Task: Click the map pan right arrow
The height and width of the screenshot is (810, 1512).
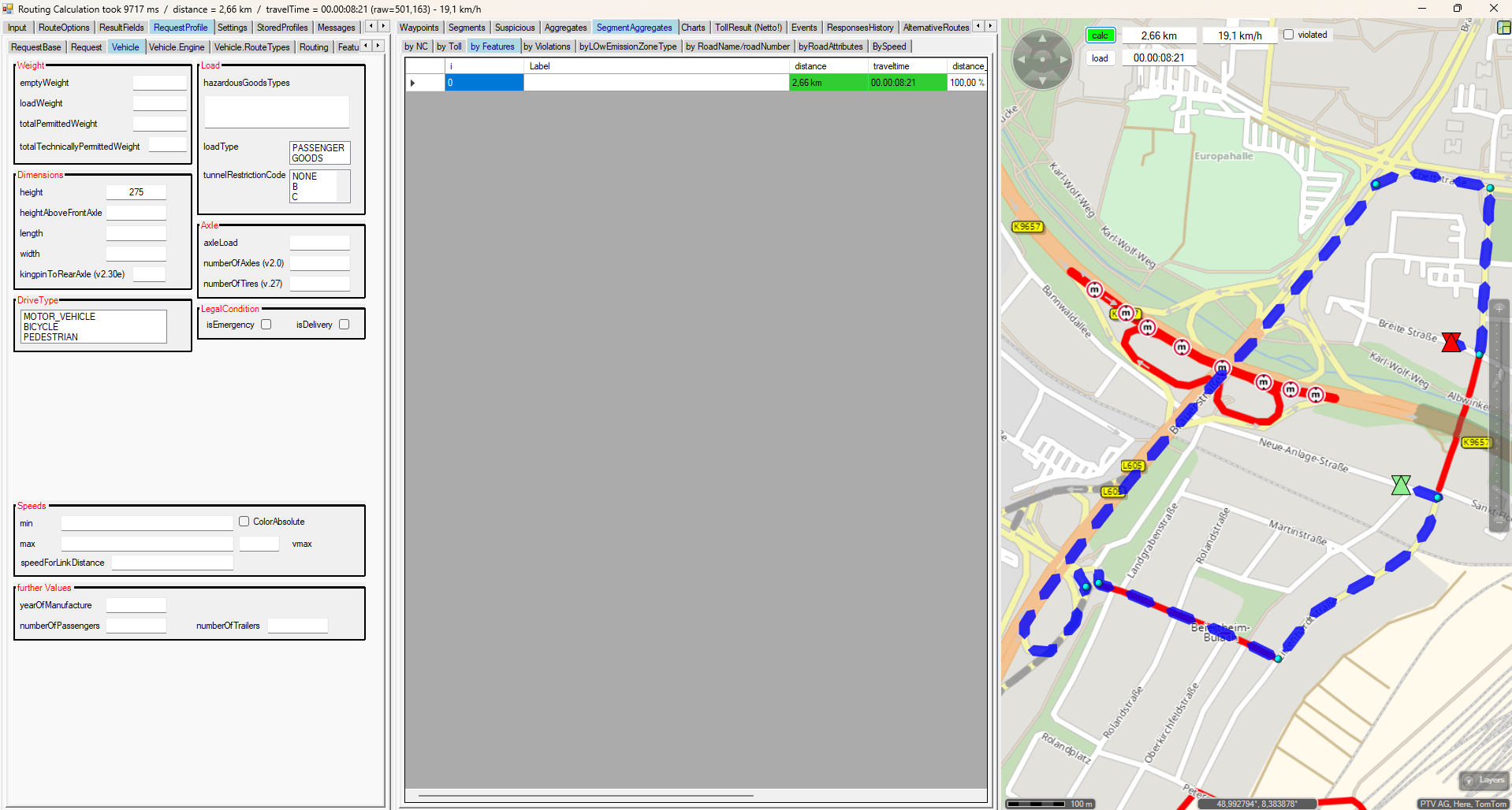Action: 1063,59
